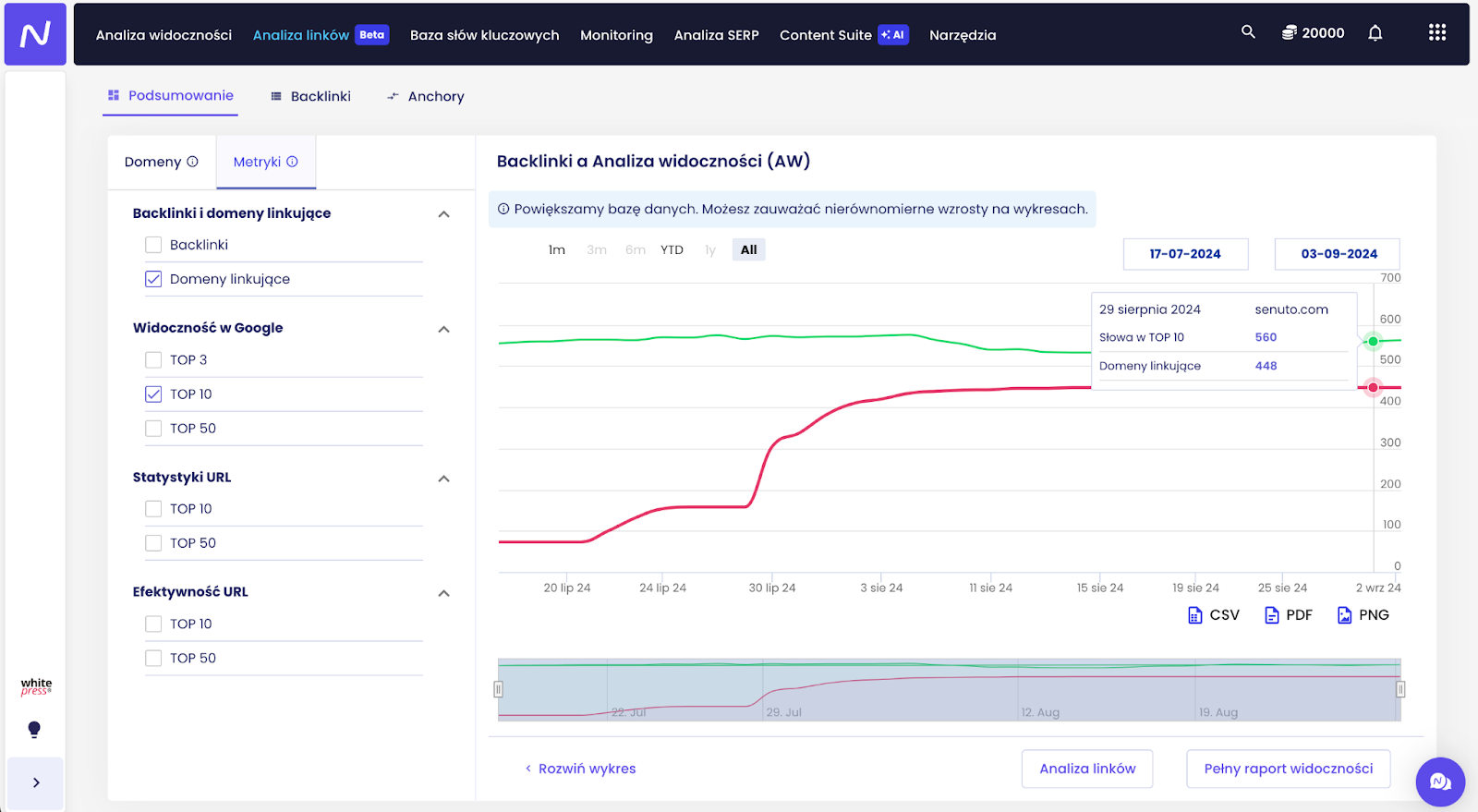1478x812 pixels.
Task: Click the WhitePress logo in sidebar
Action: [36, 686]
